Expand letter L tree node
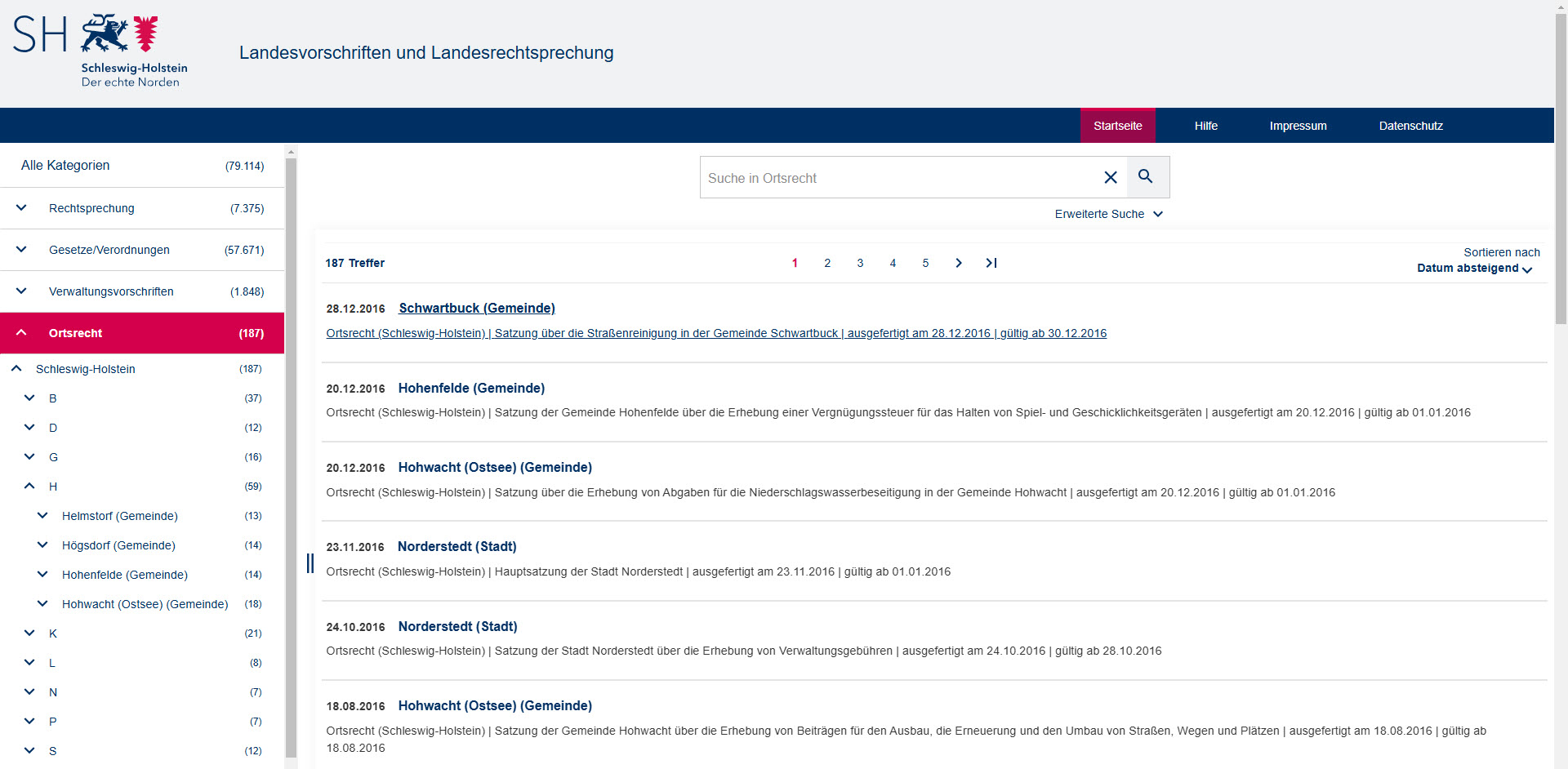 tap(29, 663)
